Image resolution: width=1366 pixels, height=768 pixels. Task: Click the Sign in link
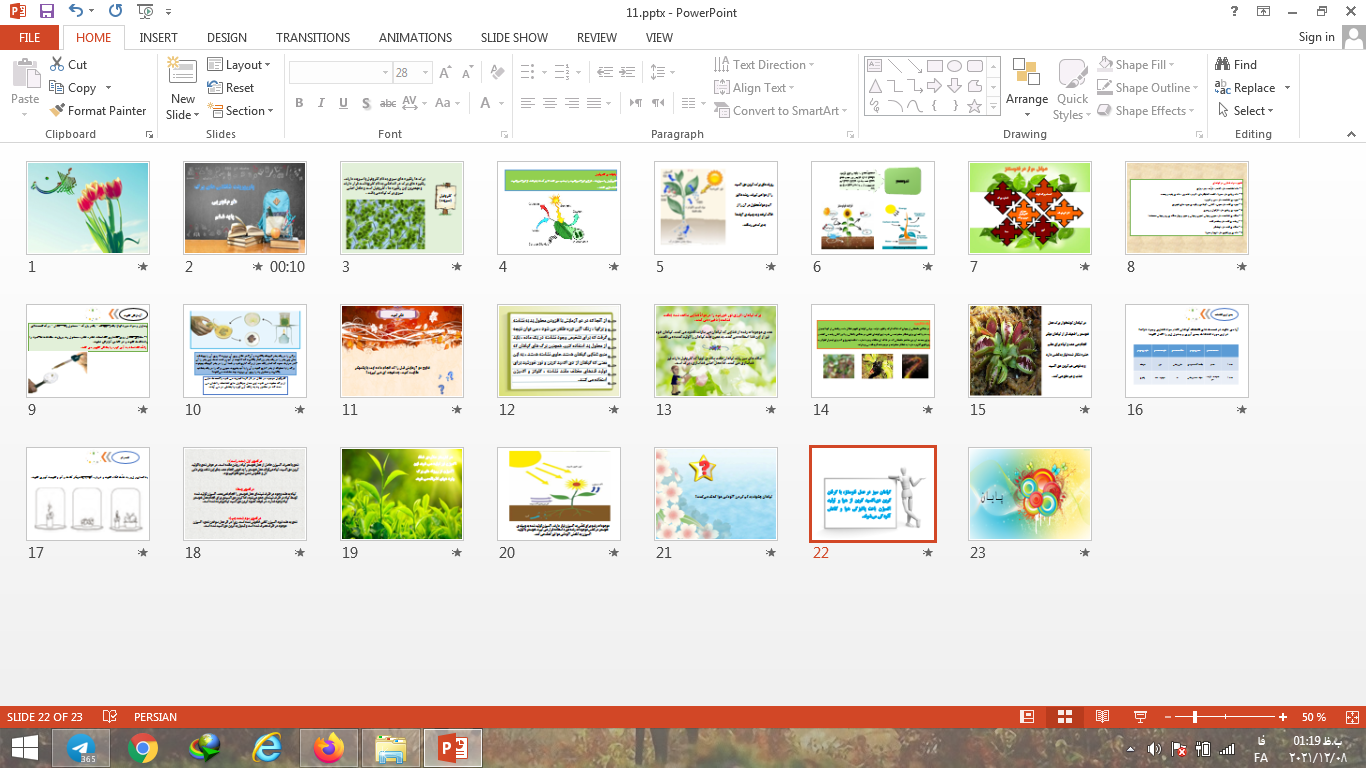coord(1316,37)
